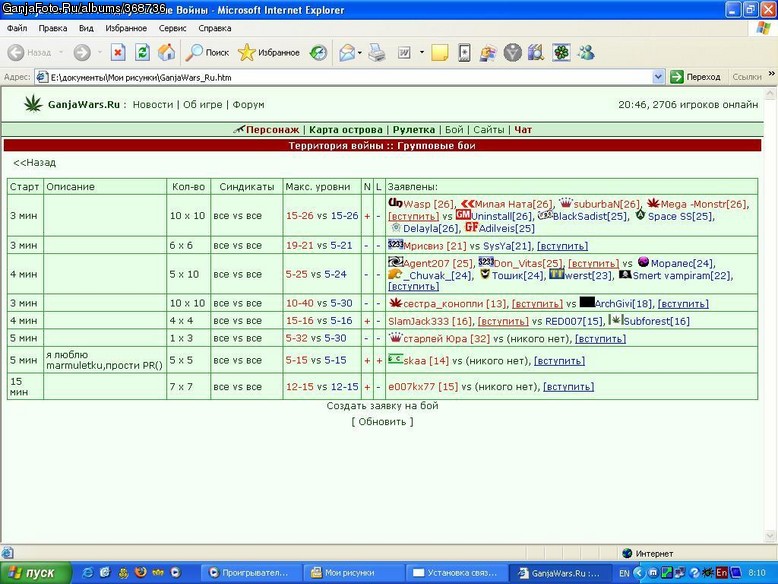Viewport: 778px width, 584px height.
Task: Open the Сервис menu
Action: 173,28
